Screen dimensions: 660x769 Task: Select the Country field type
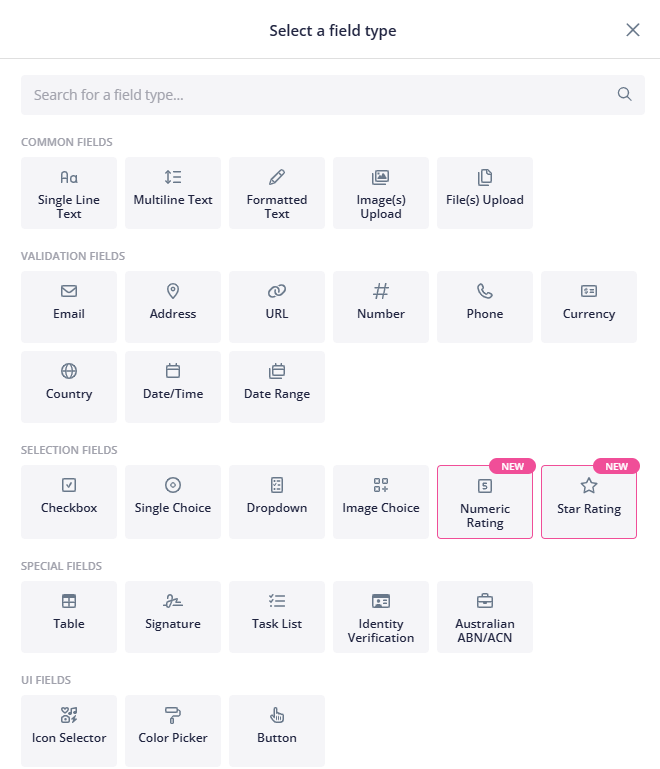(69, 387)
